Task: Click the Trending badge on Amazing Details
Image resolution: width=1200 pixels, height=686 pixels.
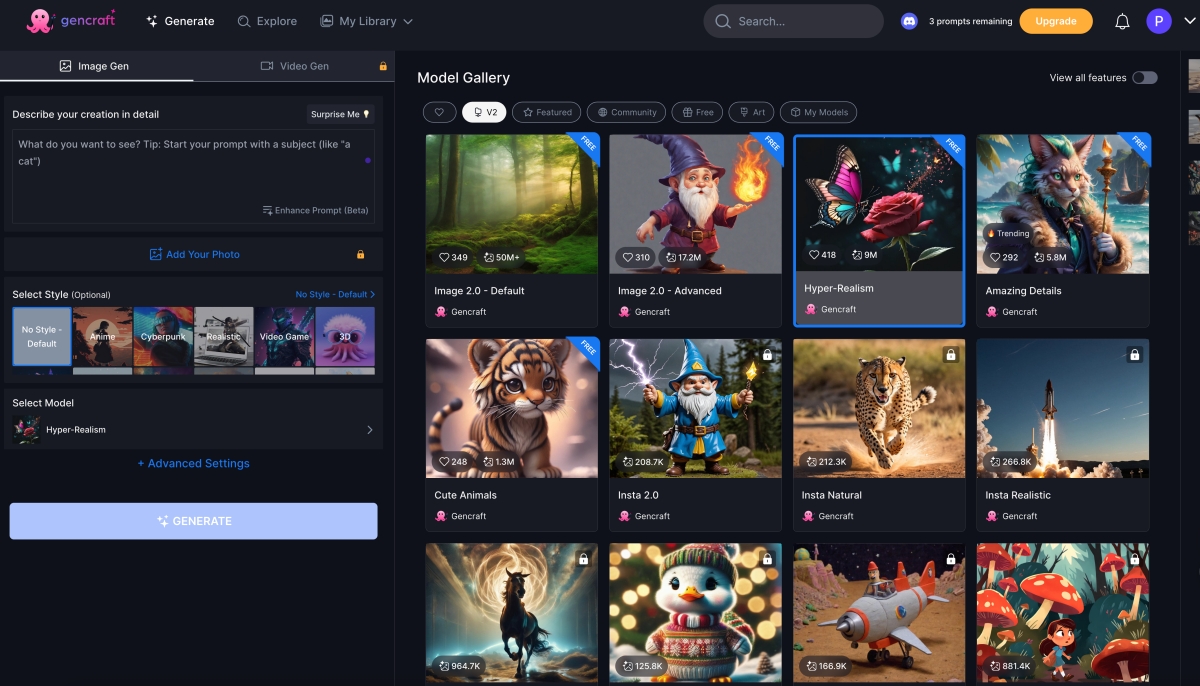Action: [x=1008, y=233]
